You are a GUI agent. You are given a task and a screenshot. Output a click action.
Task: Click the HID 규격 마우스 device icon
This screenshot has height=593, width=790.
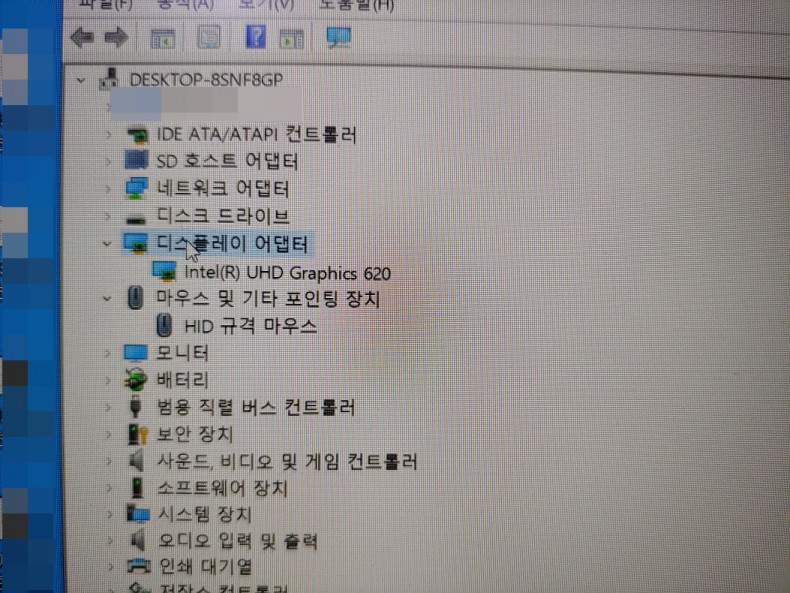[164, 326]
